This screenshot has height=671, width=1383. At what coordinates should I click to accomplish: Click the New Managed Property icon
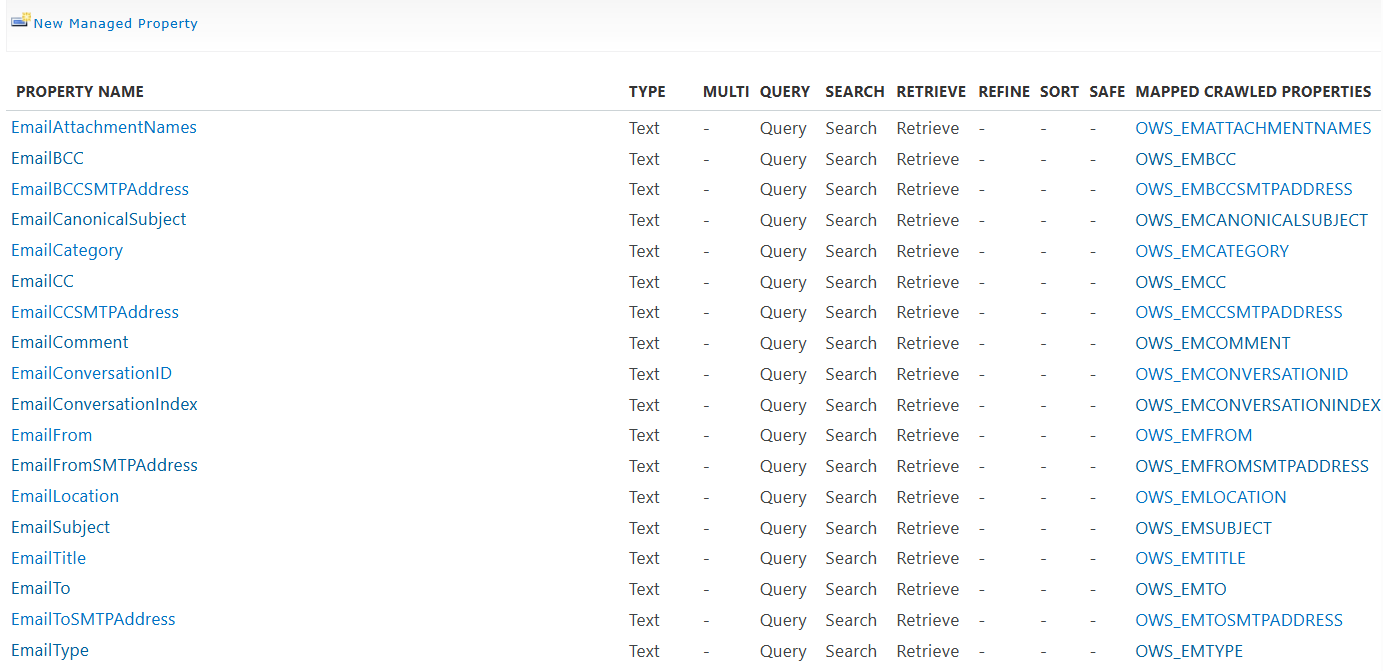click(20, 21)
